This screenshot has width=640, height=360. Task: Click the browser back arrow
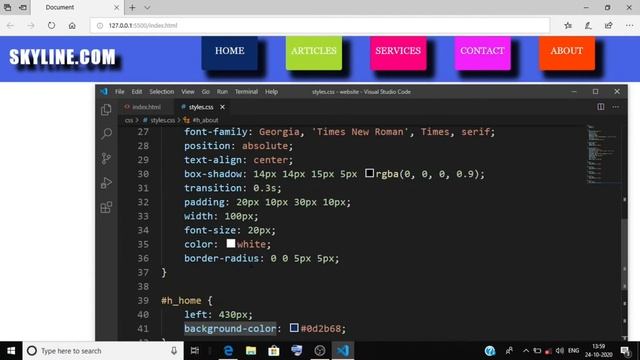coord(10,25)
